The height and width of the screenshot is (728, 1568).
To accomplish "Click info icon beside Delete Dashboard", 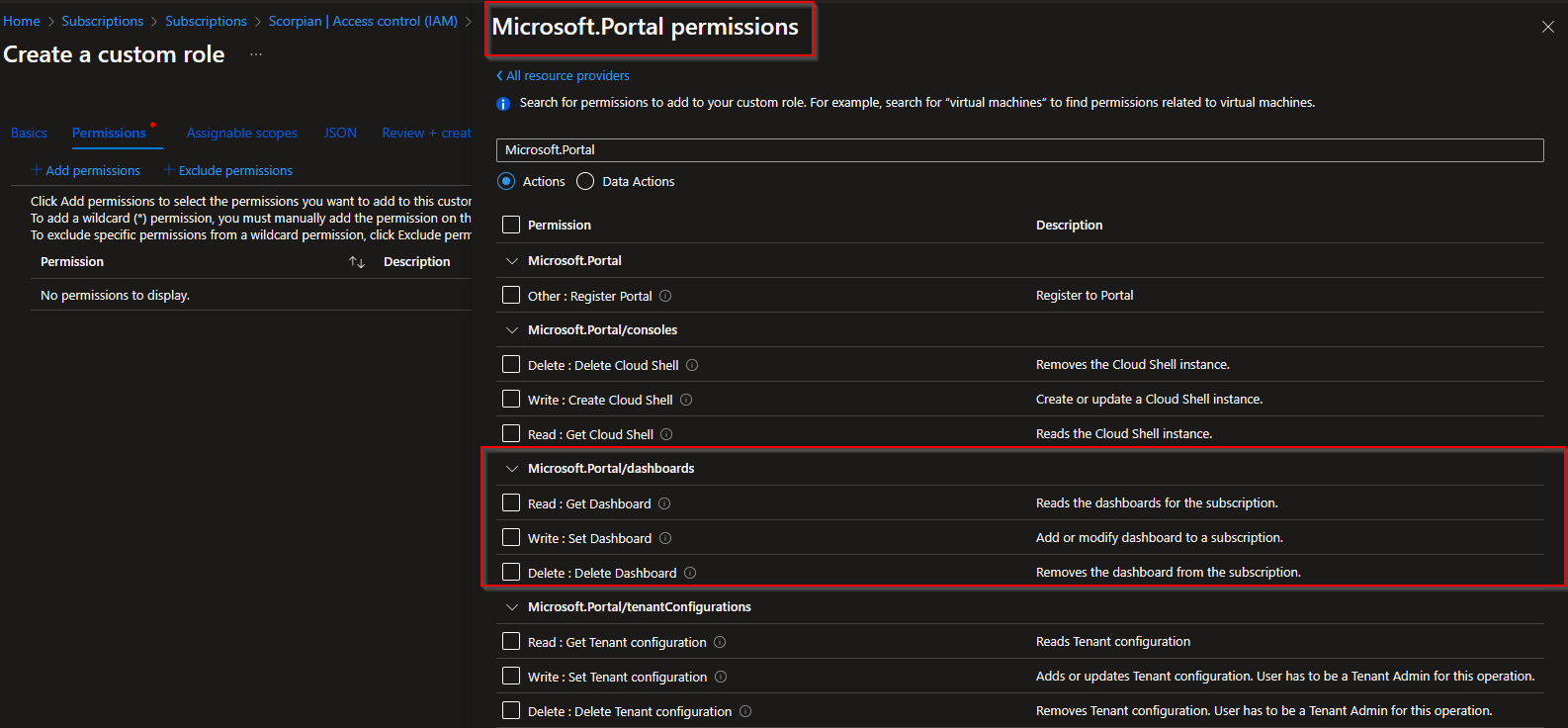I will pyautogui.click(x=690, y=573).
